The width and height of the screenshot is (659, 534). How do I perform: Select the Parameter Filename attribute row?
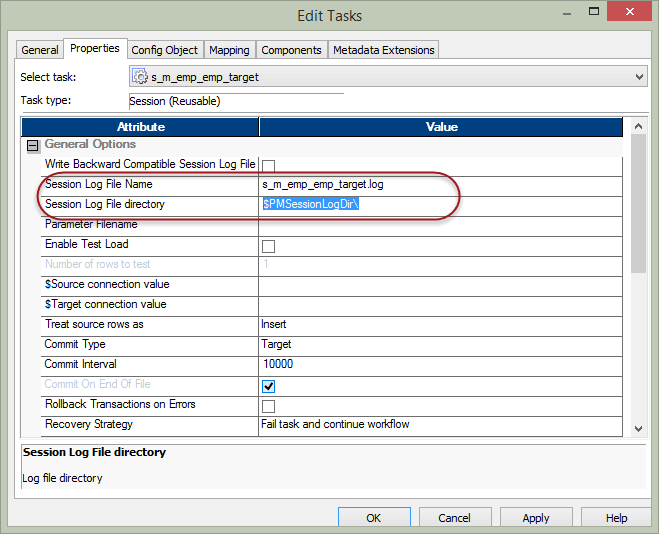91,224
